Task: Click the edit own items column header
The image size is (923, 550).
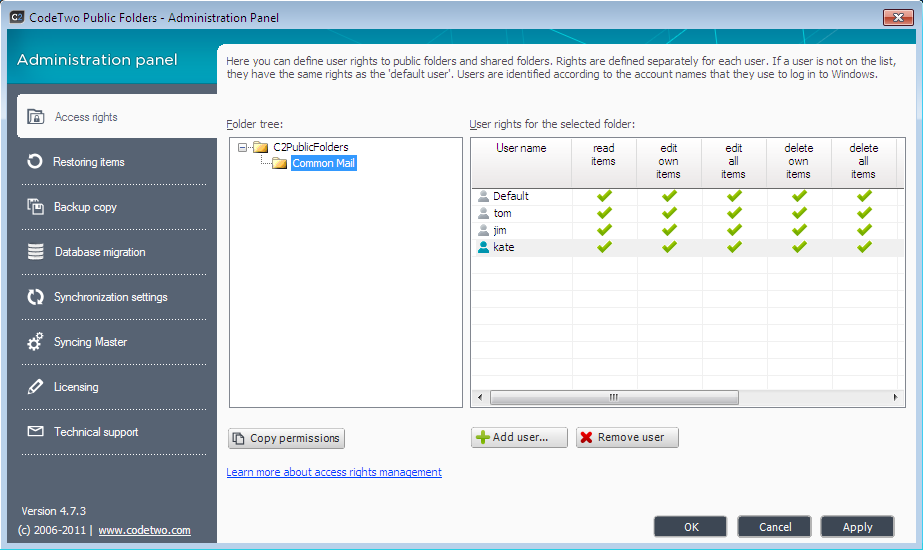Action: pos(669,163)
